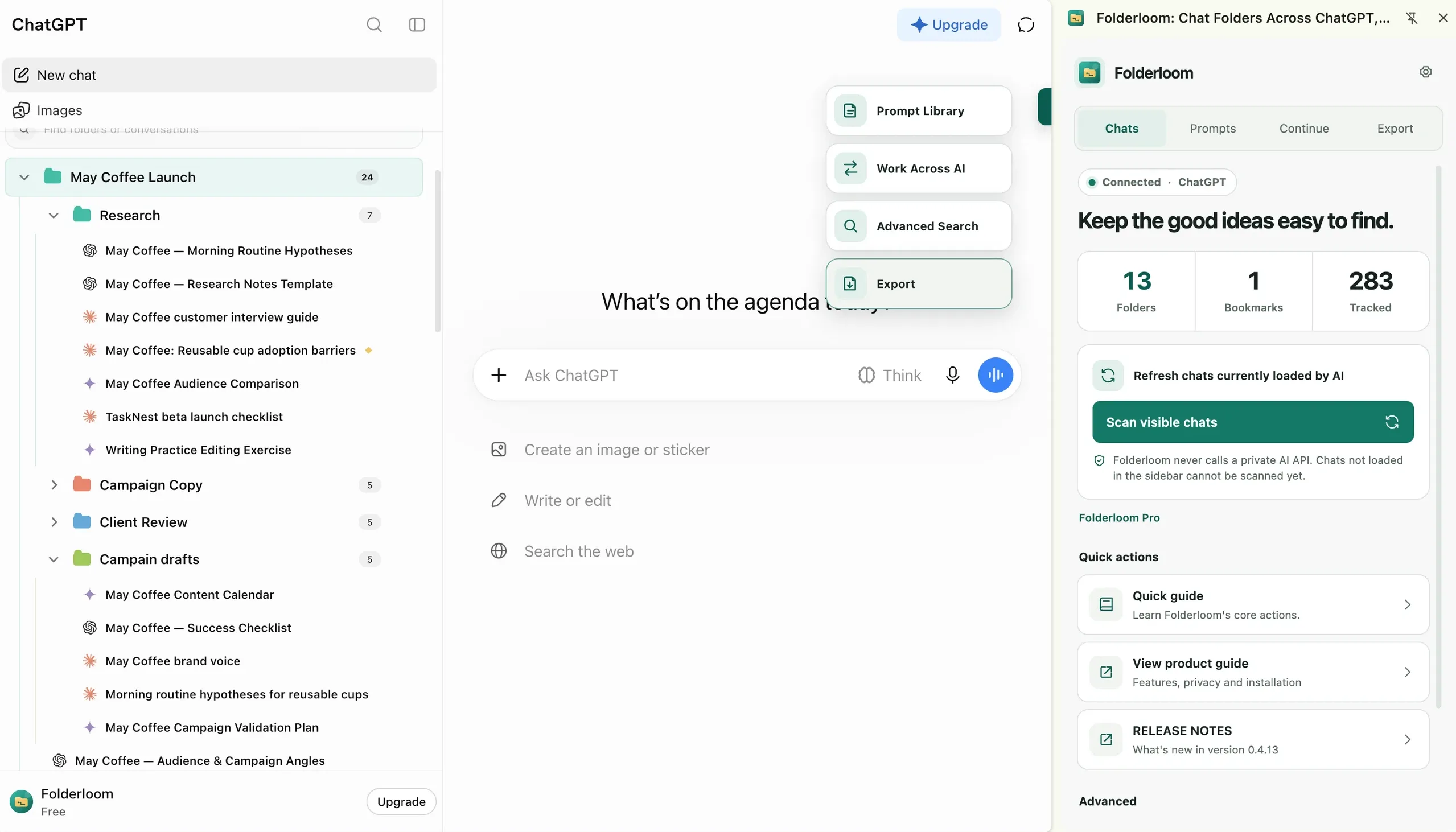Open the Folderloom Pro link
This screenshot has height=832, width=1456.
[1119, 518]
